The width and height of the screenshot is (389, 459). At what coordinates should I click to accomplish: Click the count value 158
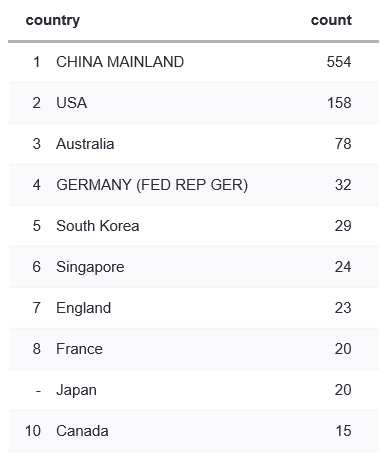[339, 103]
